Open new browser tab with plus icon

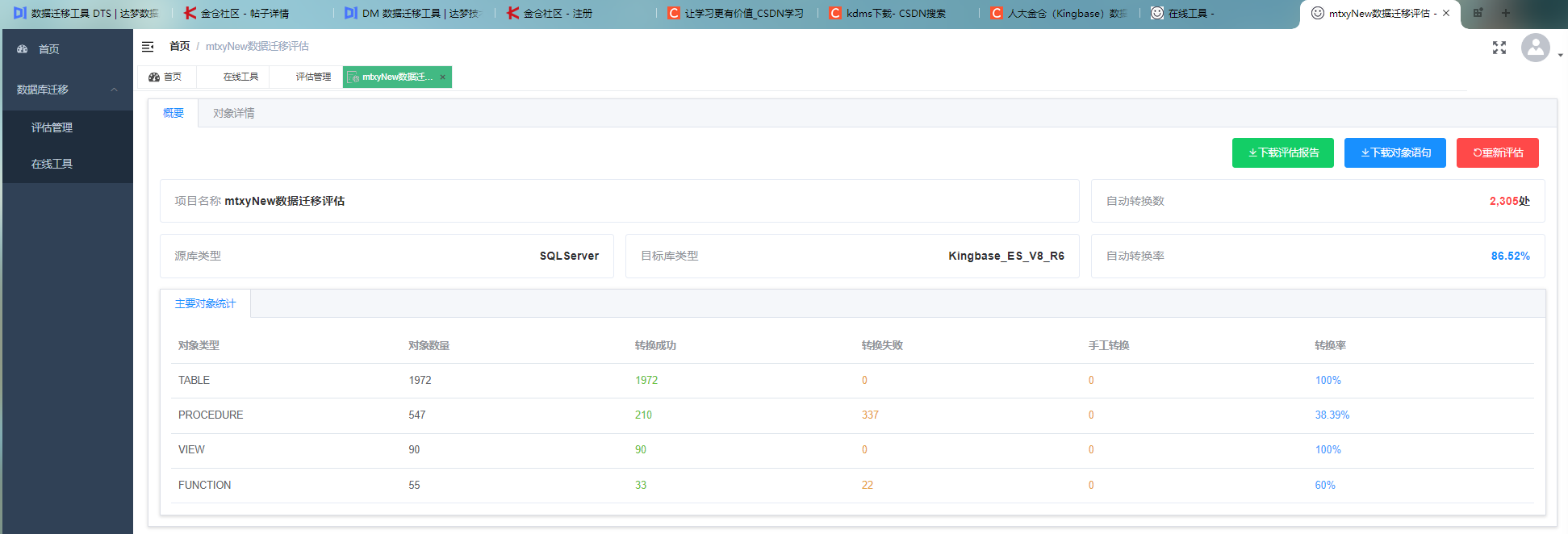click(x=1505, y=13)
